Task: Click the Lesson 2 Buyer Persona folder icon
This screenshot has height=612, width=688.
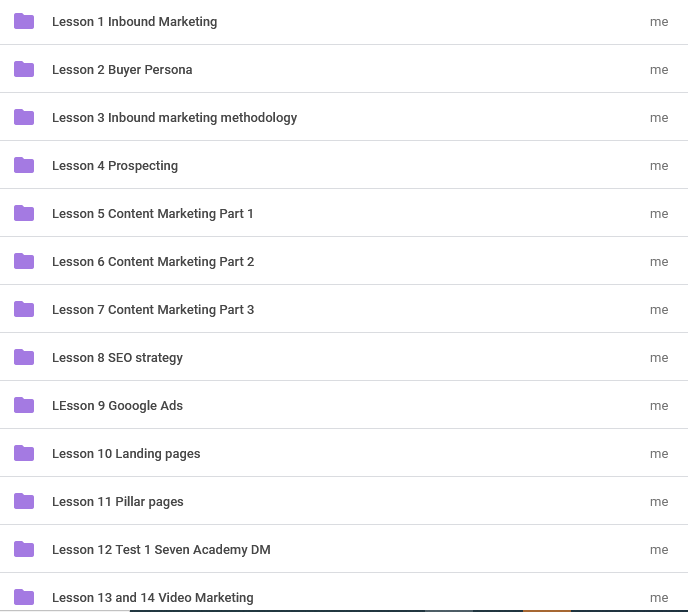Action: coord(24,69)
